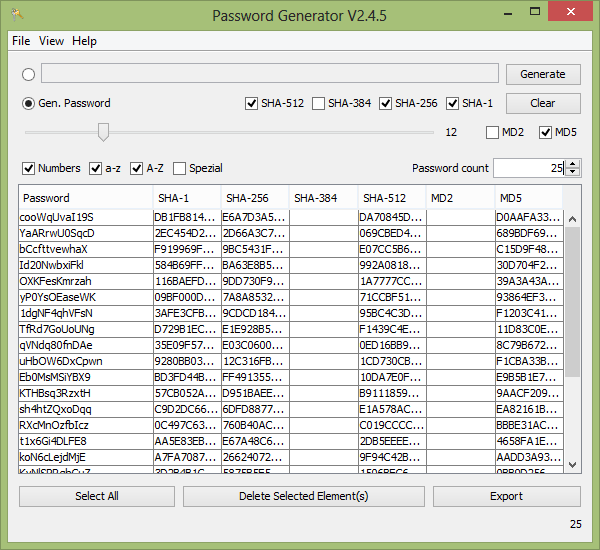The height and width of the screenshot is (550, 600).
Task: Click the table scrollbar up arrow
Action: (572, 219)
